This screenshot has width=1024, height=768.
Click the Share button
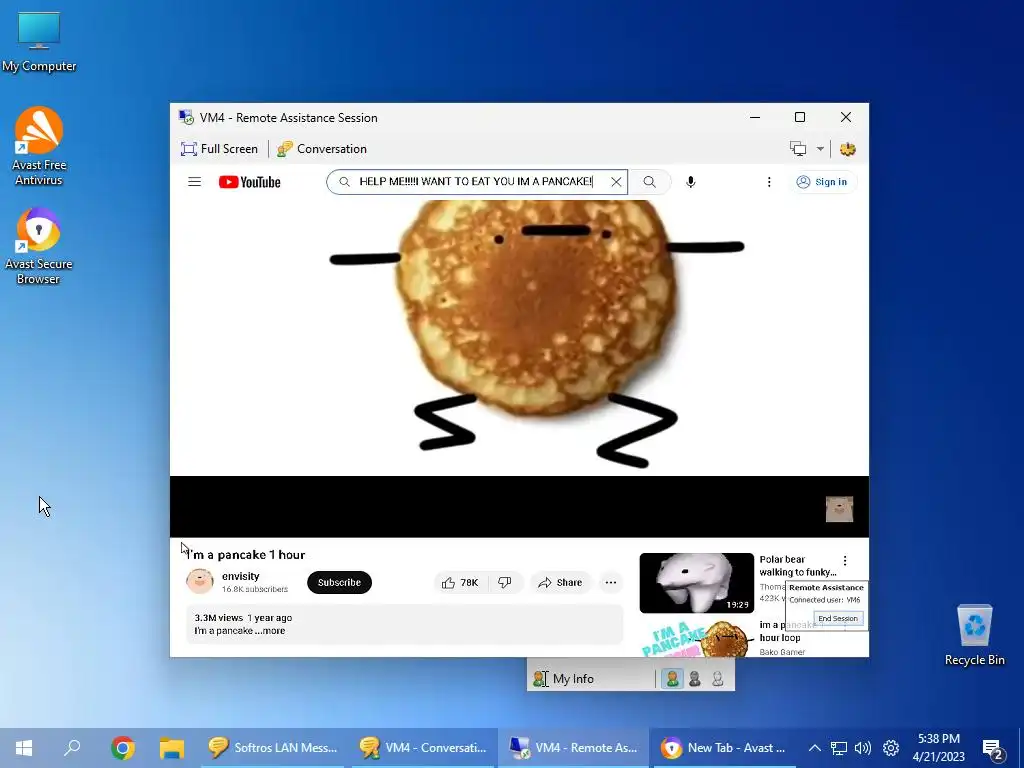click(560, 583)
